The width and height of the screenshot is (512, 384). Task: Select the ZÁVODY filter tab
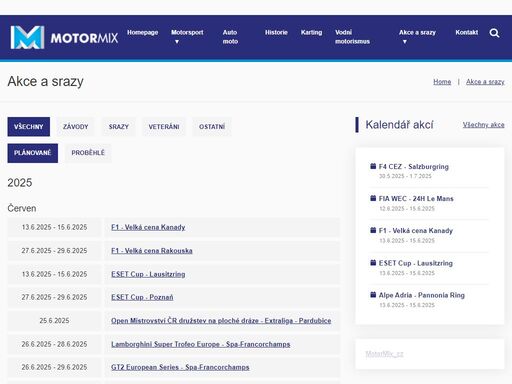click(75, 127)
